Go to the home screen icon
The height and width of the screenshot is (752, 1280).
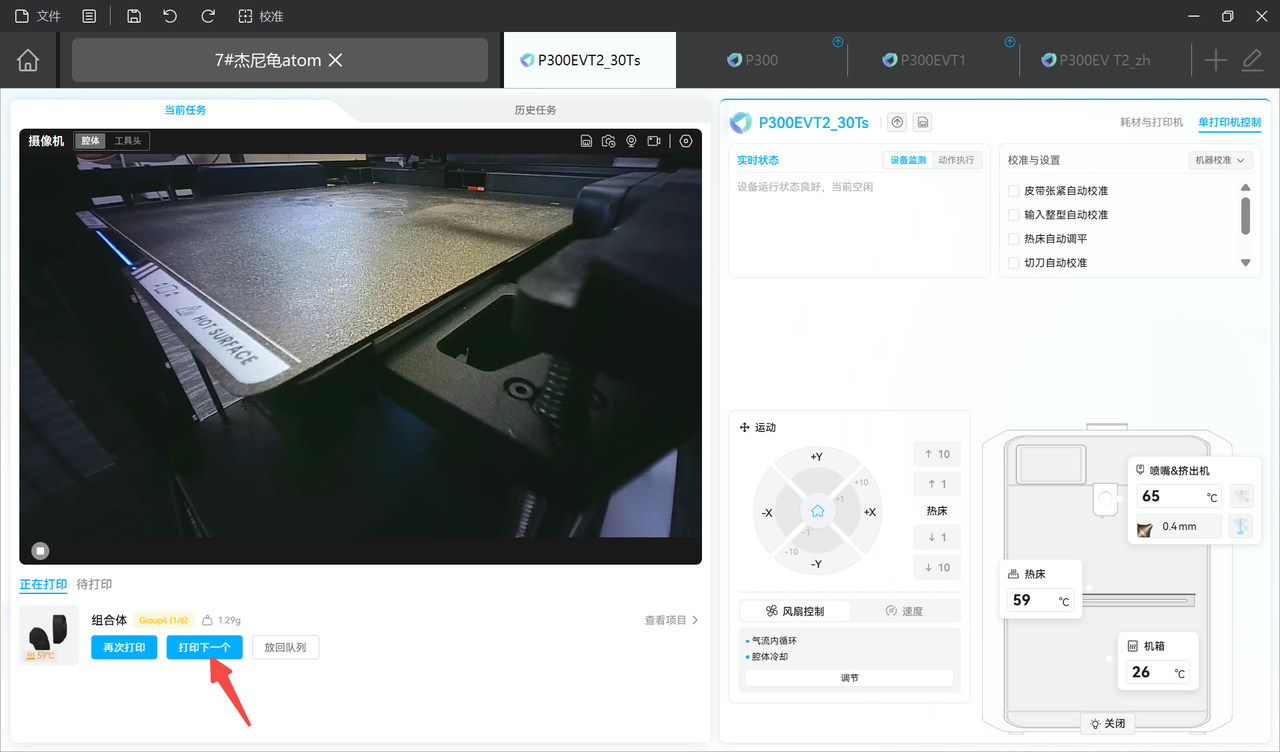(28, 60)
